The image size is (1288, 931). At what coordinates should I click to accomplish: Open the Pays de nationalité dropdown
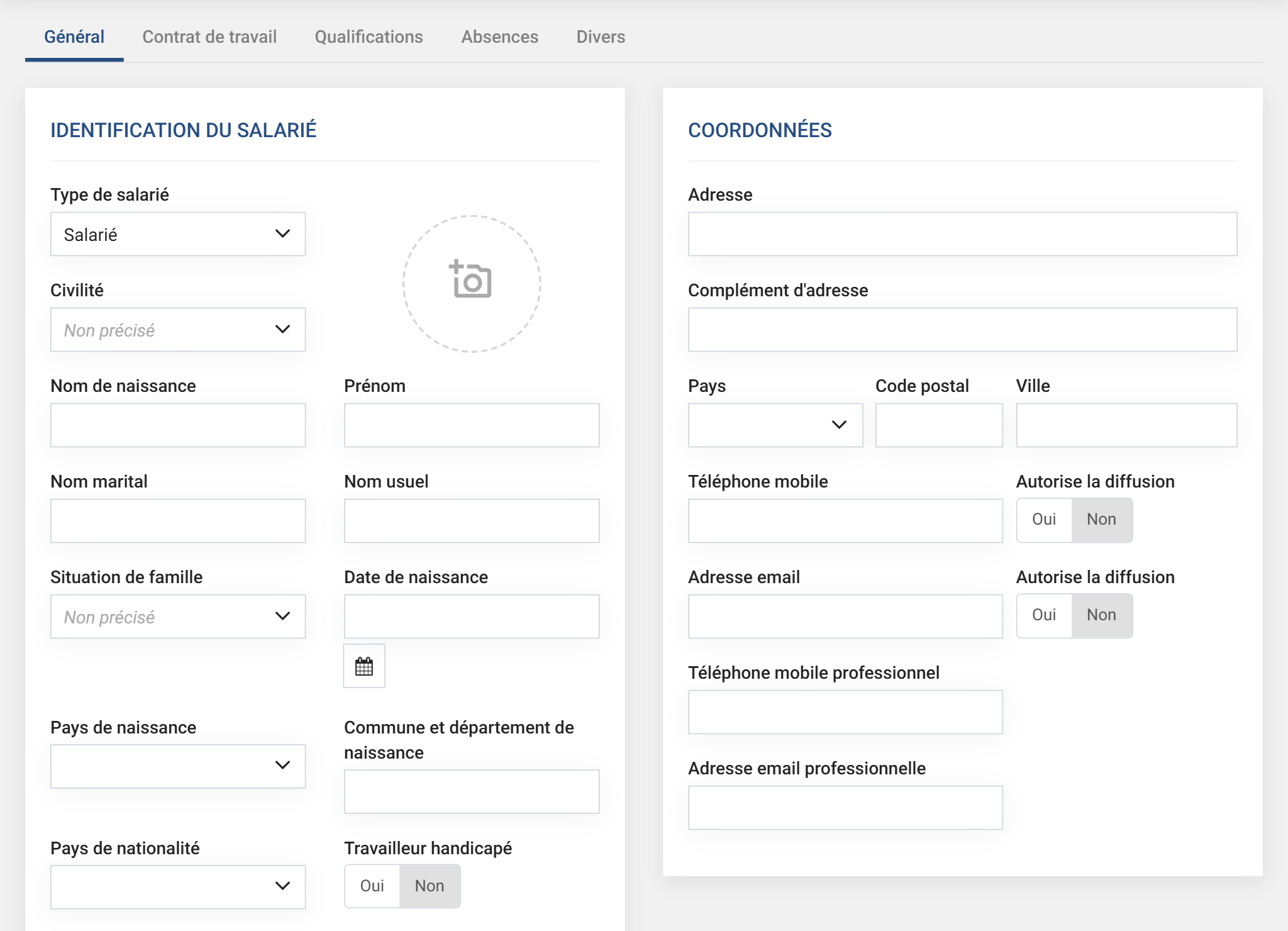178,886
